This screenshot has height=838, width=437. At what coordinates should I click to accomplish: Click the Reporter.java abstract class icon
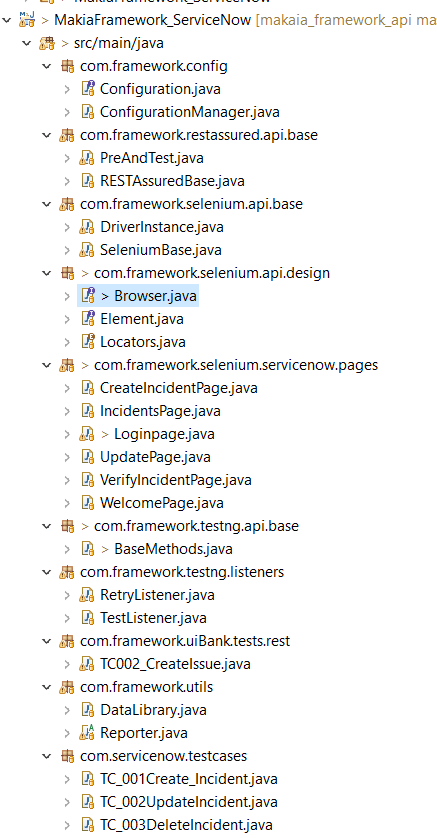pos(87,732)
